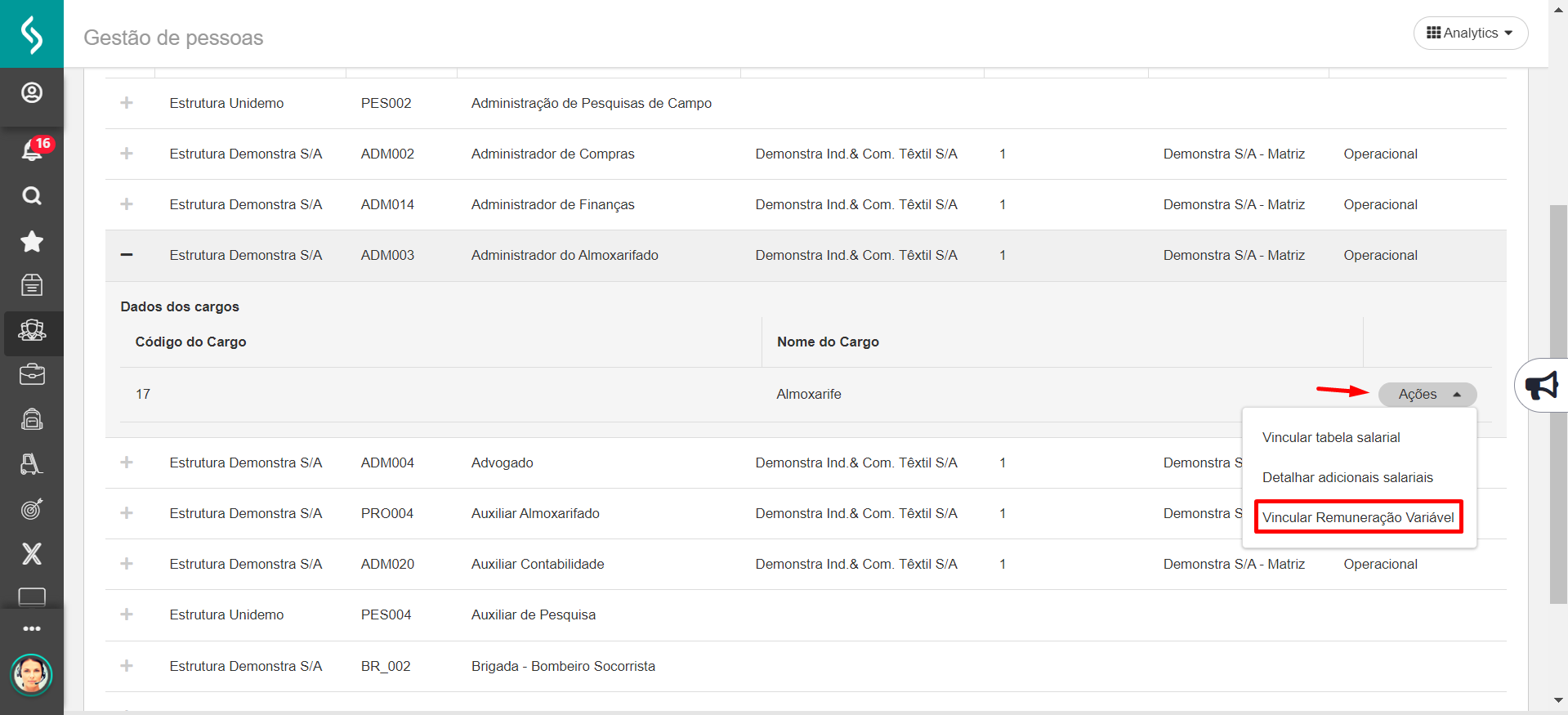Open the briefcase module icon
Image resolution: width=1568 pixels, height=715 pixels.
(x=32, y=375)
